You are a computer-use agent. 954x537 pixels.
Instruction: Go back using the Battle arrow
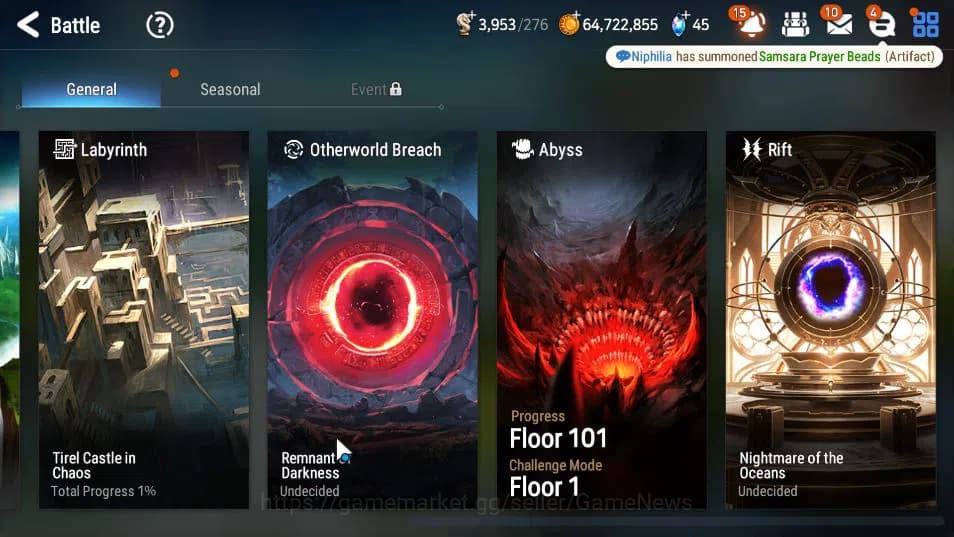click(29, 25)
